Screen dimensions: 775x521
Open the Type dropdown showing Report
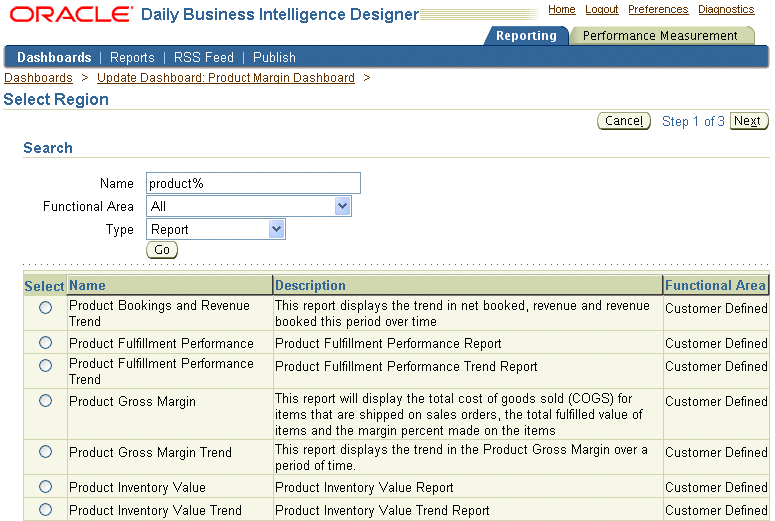pyautogui.click(x=215, y=229)
